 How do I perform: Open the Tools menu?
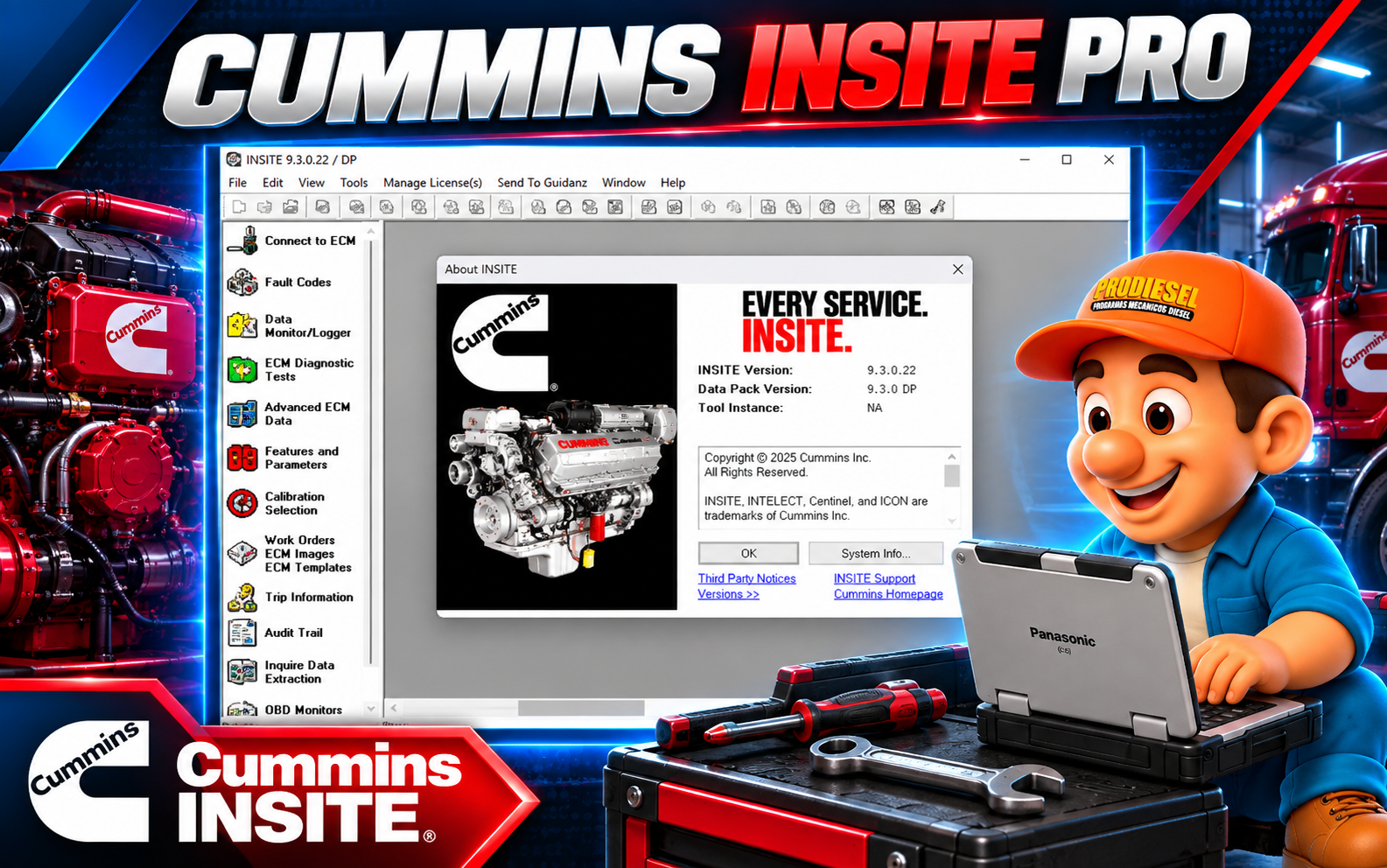pos(354,182)
